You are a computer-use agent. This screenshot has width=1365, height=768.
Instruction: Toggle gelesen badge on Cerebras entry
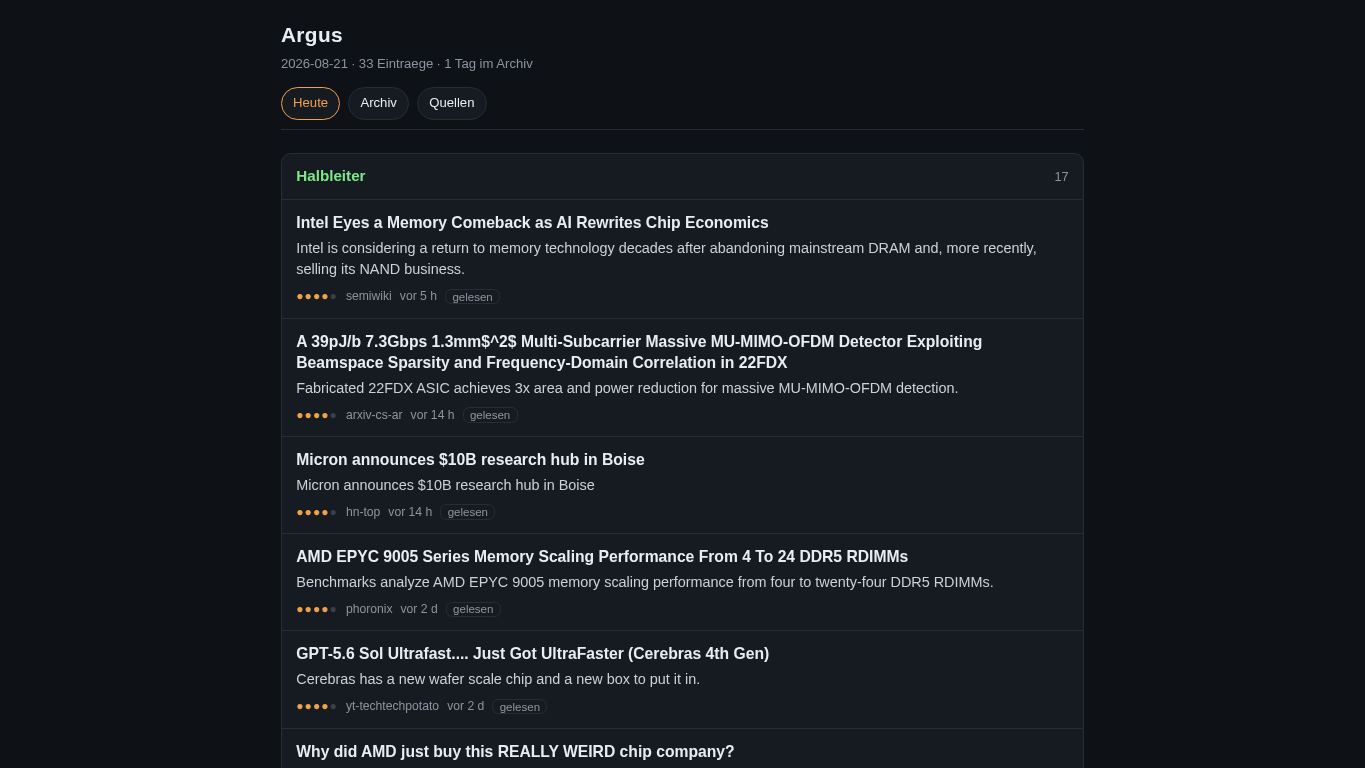pyautogui.click(x=519, y=707)
